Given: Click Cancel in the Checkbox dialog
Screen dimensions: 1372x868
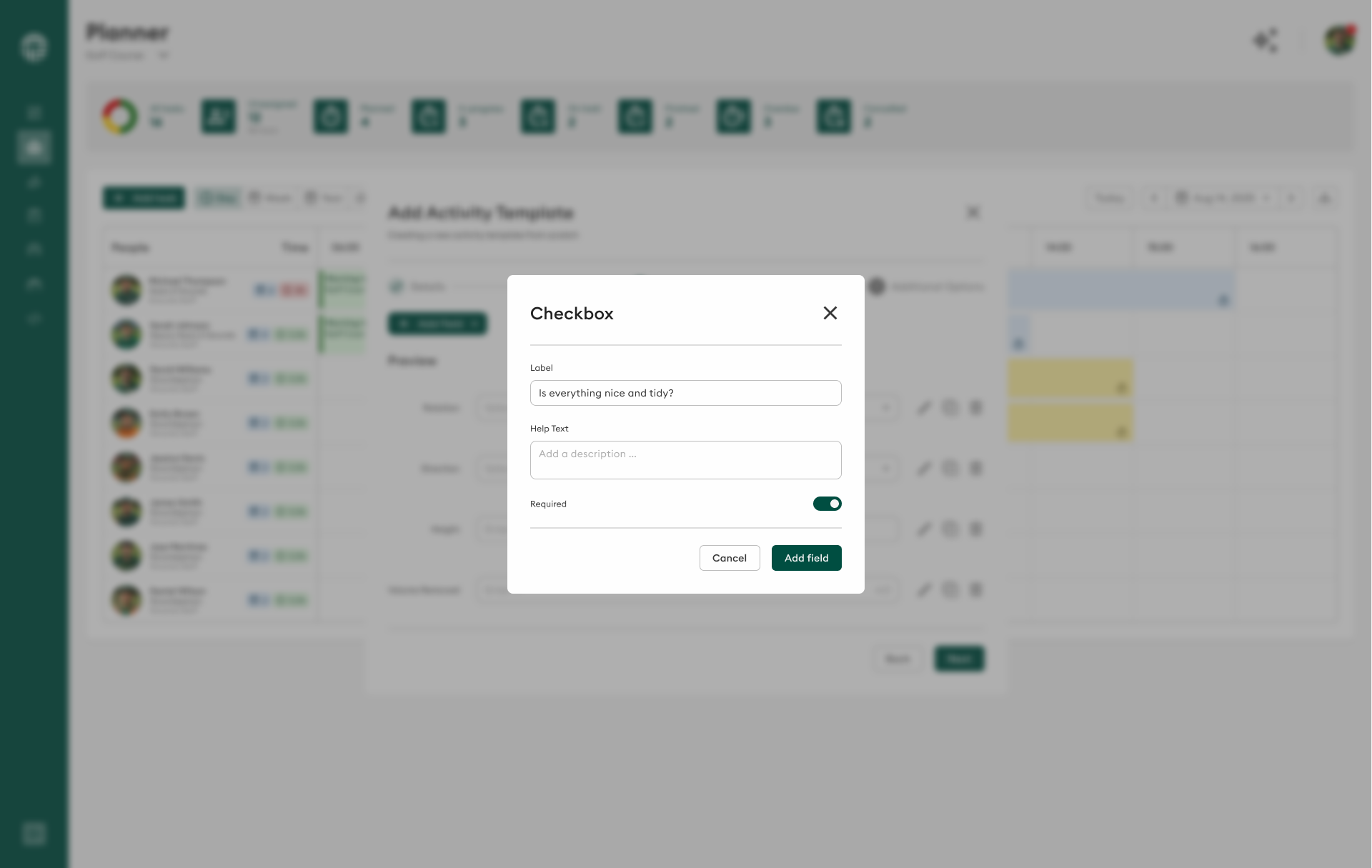Looking at the screenshot, I should point(730,558).
